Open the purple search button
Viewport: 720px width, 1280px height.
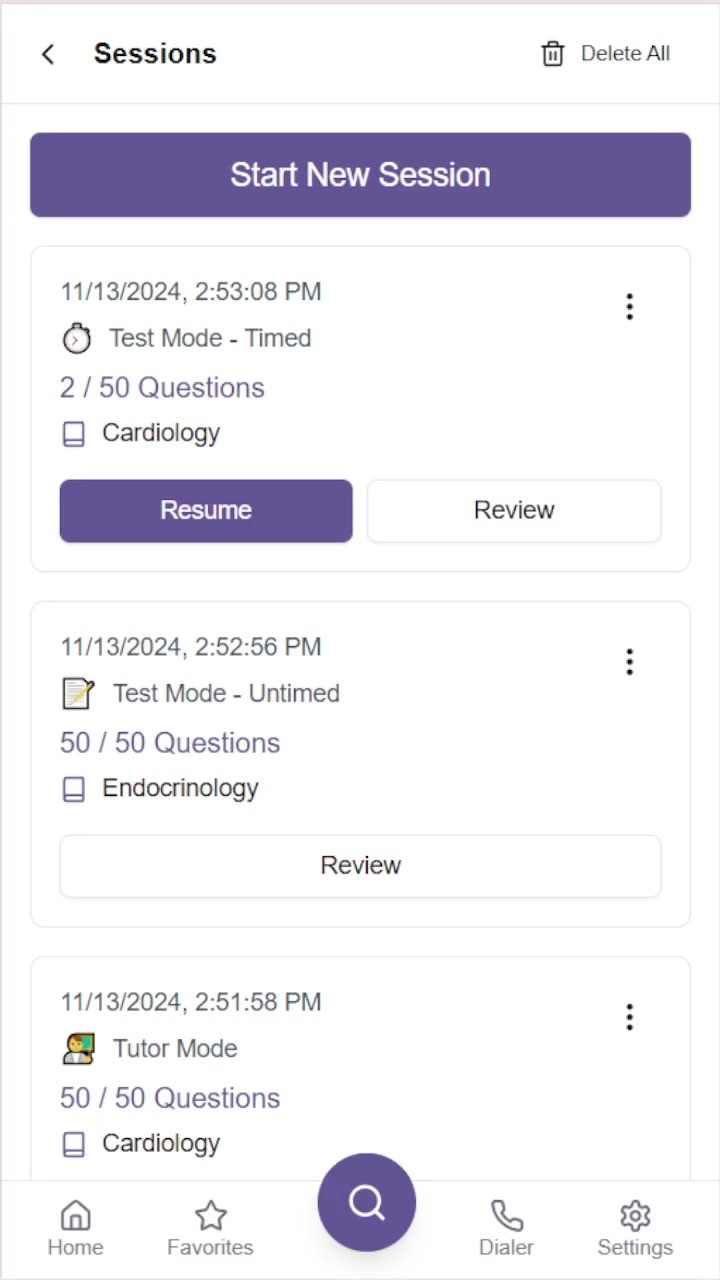point(366,1202)
